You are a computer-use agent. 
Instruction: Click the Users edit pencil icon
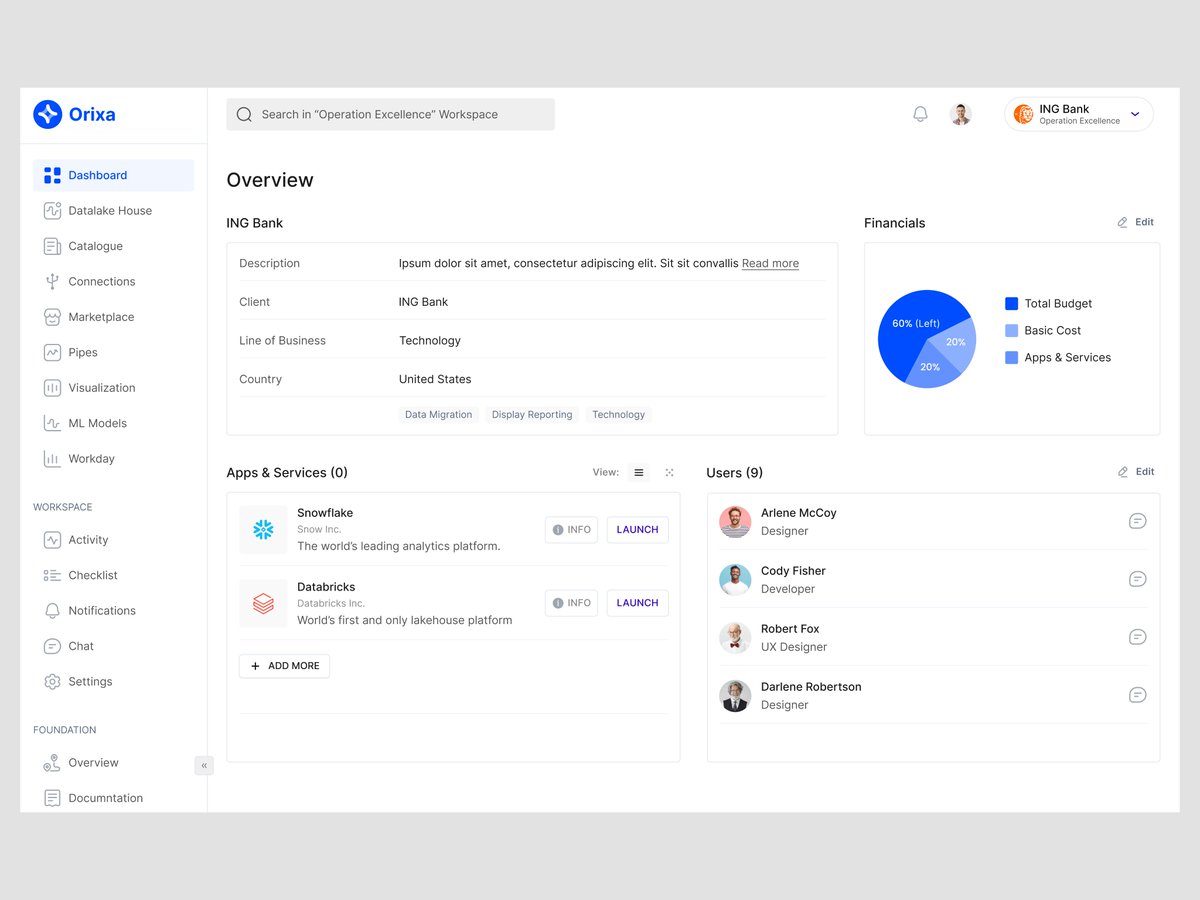coord(1122,472)
